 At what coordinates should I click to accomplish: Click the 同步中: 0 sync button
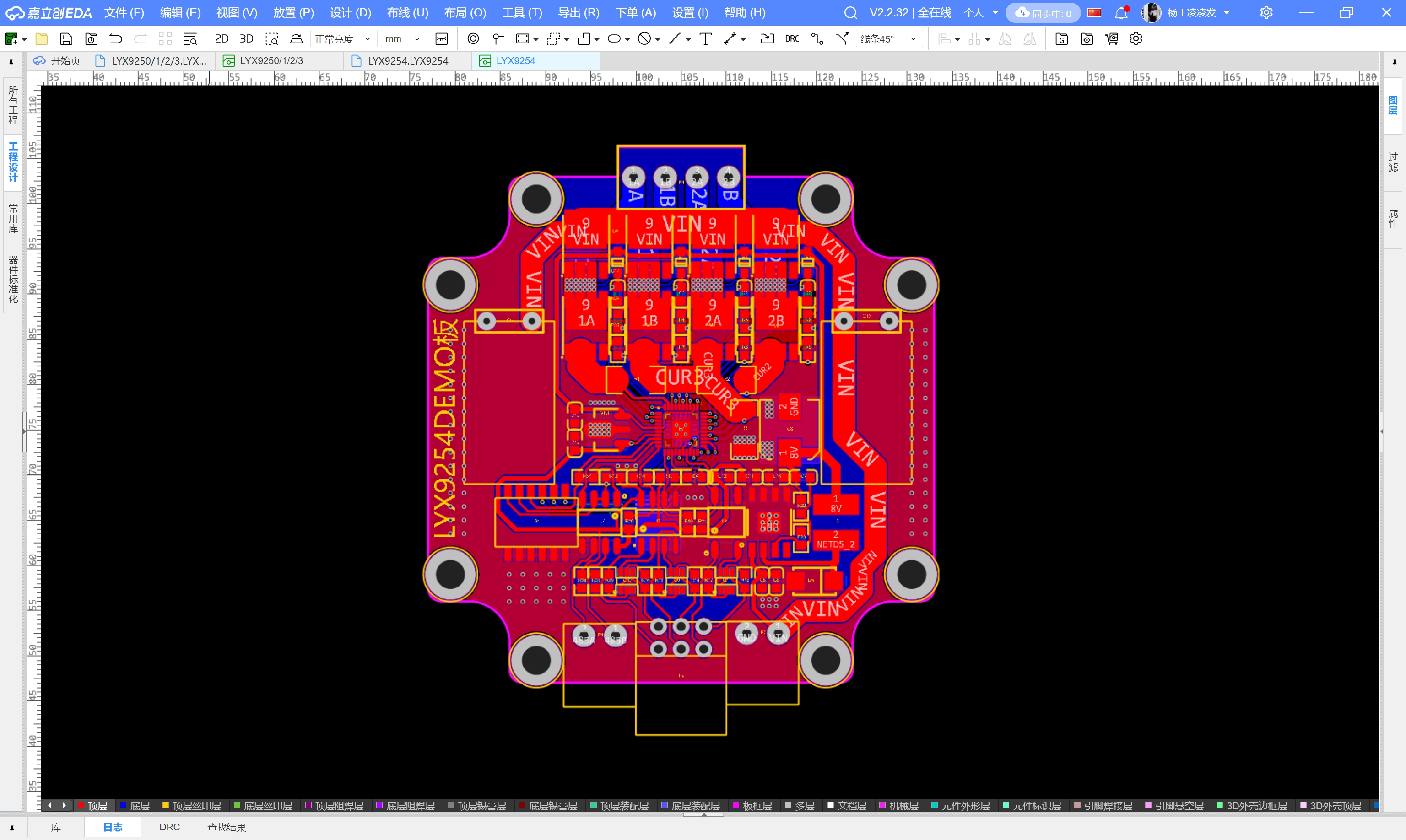[x=1043, y=13]
